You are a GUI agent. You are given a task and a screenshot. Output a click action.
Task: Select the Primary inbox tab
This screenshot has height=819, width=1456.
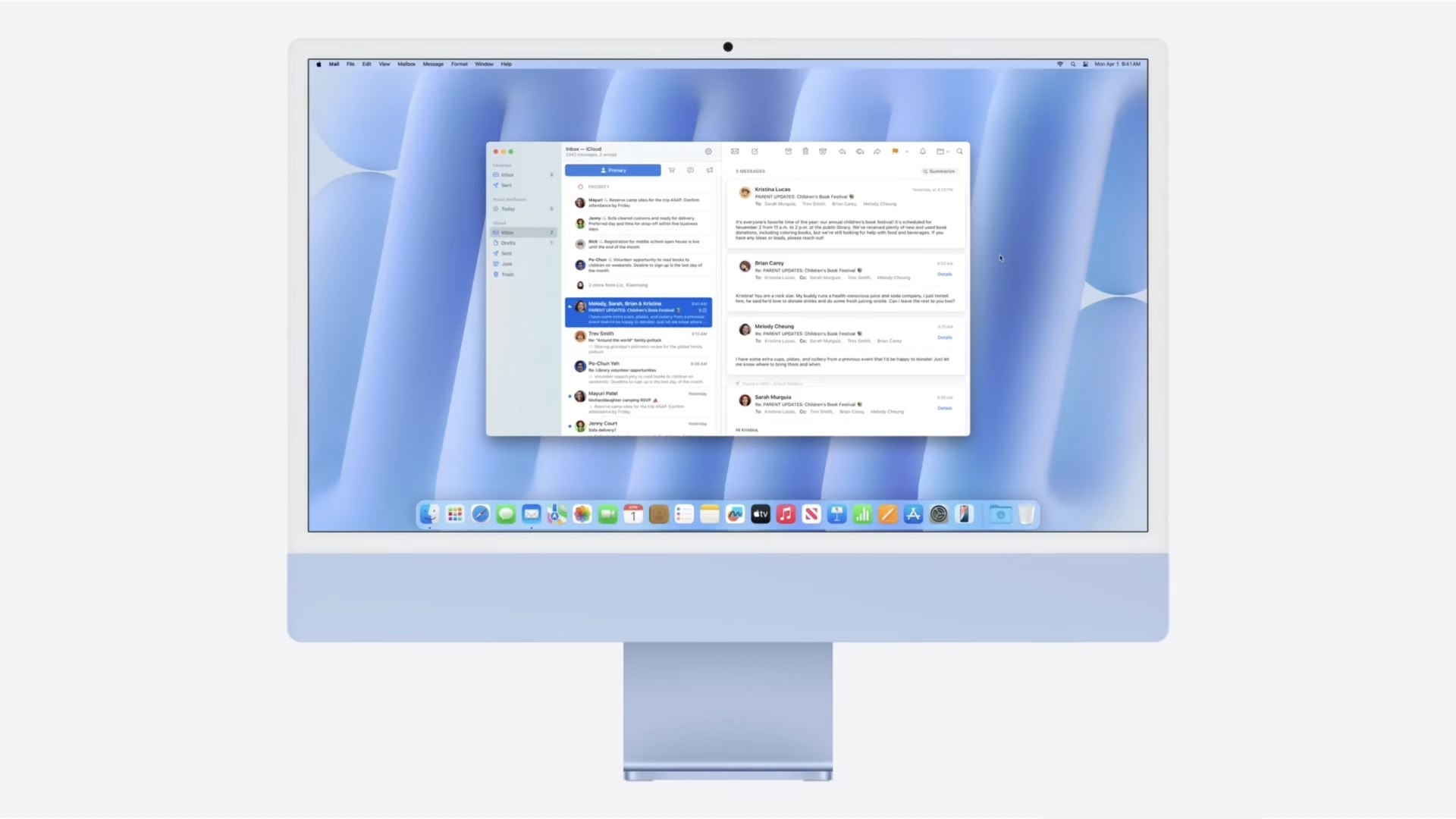point(613,170)
